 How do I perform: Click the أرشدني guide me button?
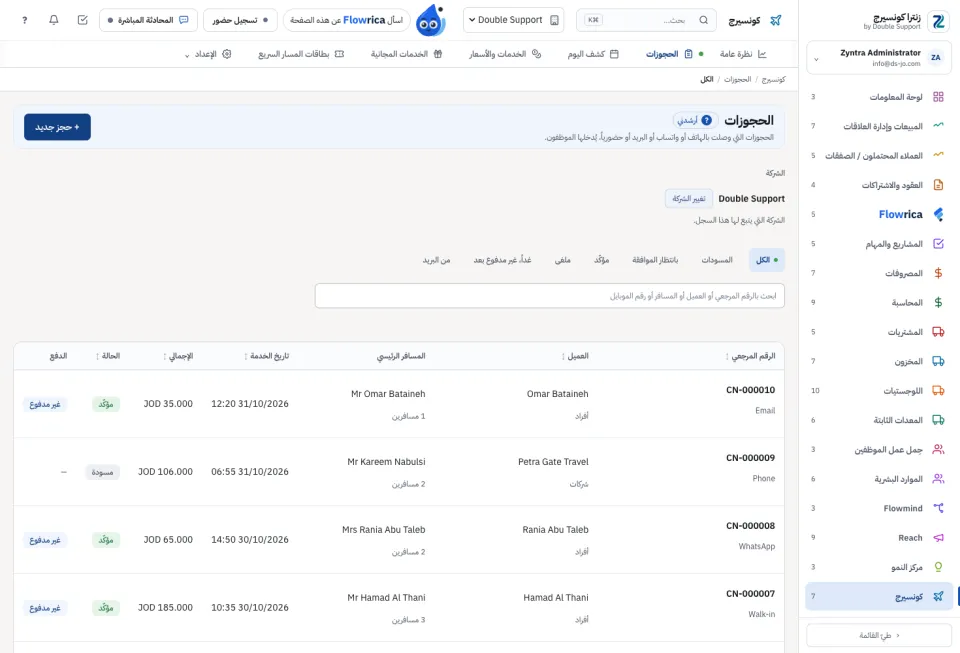point(695,120)
